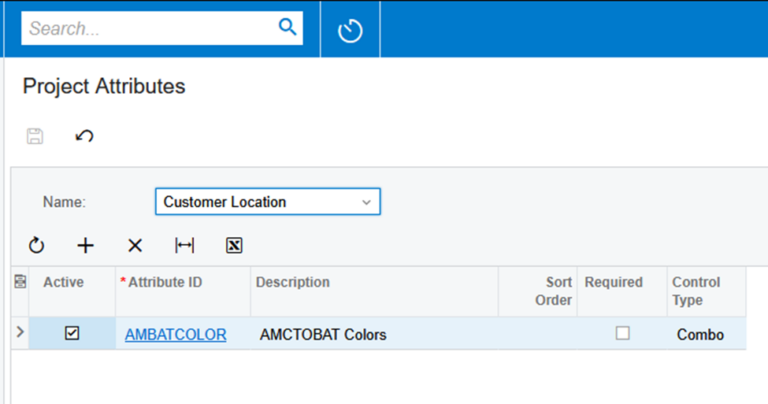Add a new attribute row
Viewport: 768px width, 404px height.
click(x=86, y=245)
